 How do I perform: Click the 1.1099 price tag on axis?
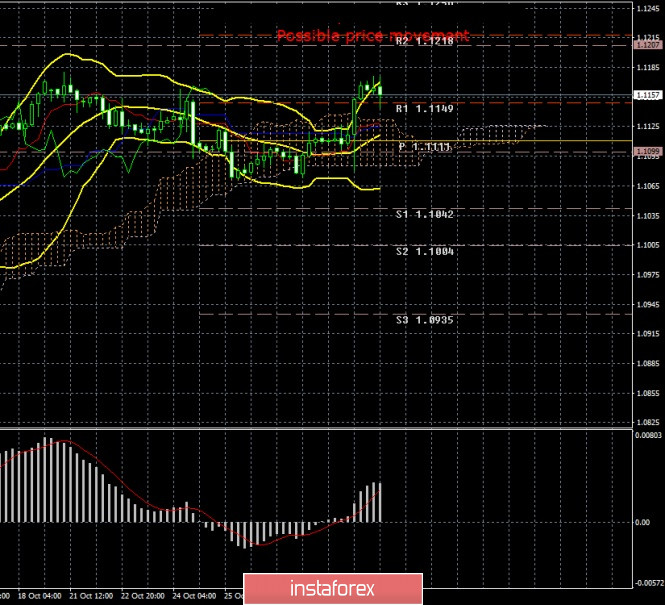click(x=648, y=151)
